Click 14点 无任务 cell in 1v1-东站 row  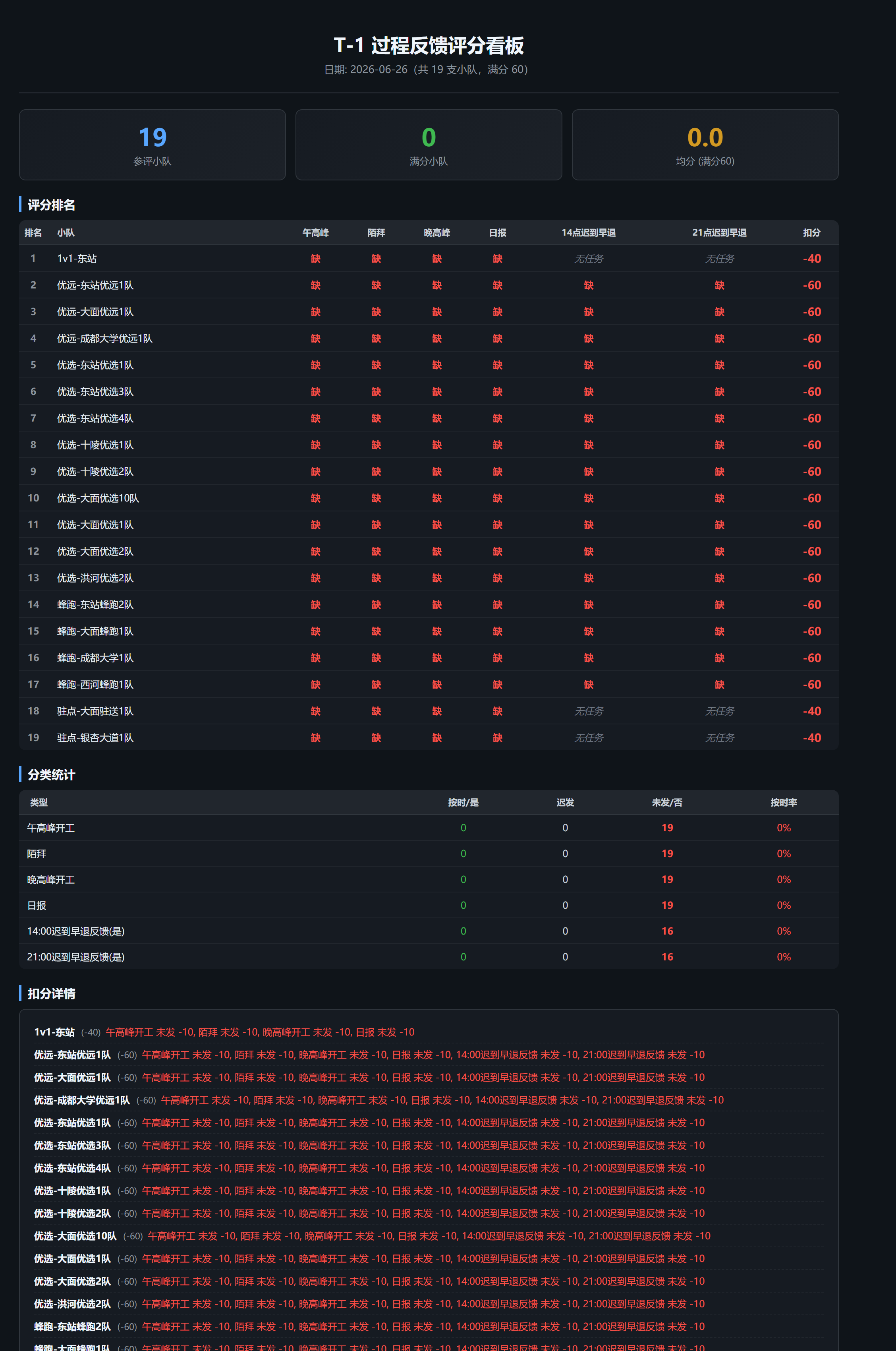(x=589, y=258)
